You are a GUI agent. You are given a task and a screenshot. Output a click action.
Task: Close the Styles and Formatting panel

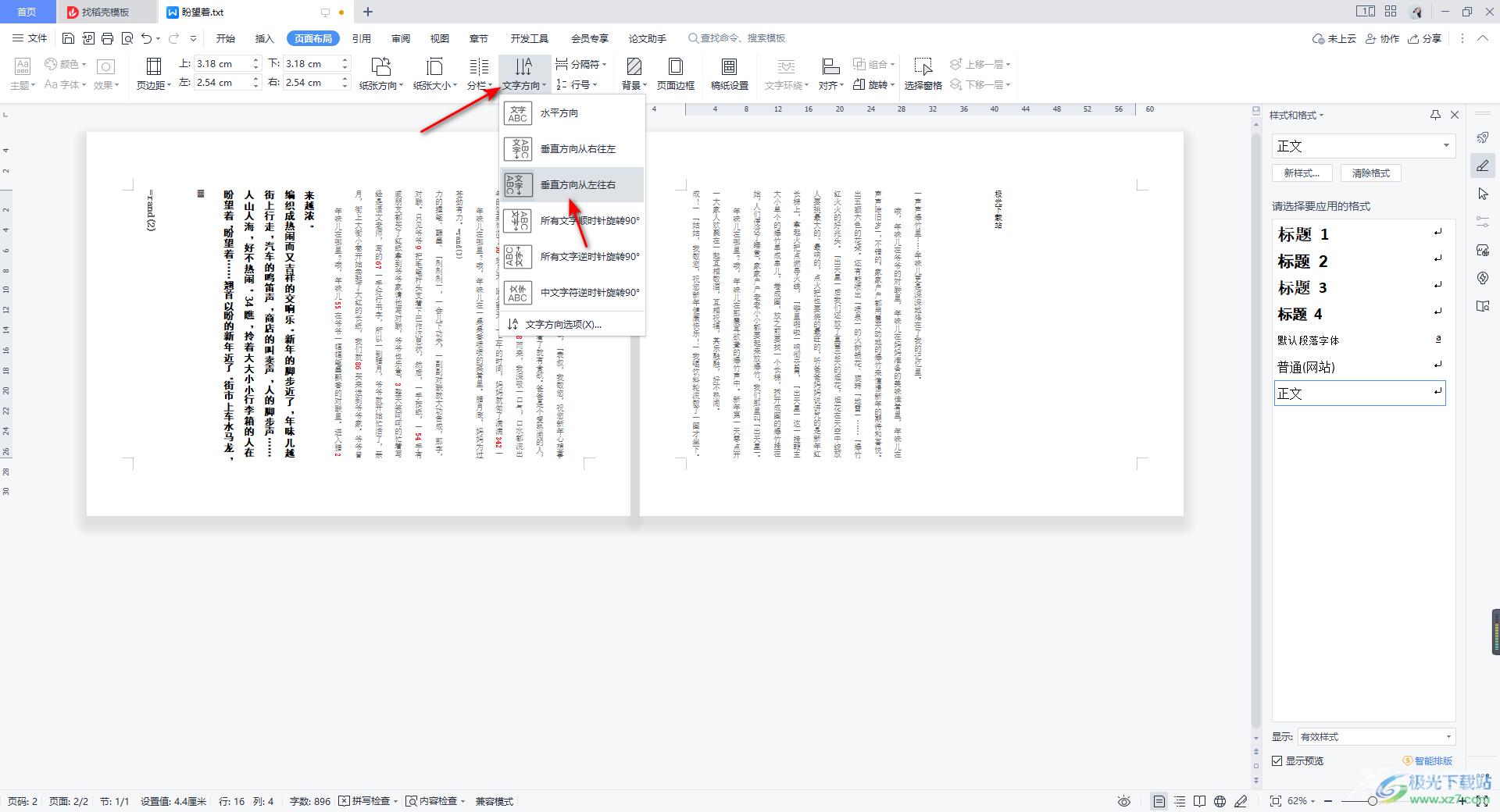pyautogui.click(x=1455, y=115)
